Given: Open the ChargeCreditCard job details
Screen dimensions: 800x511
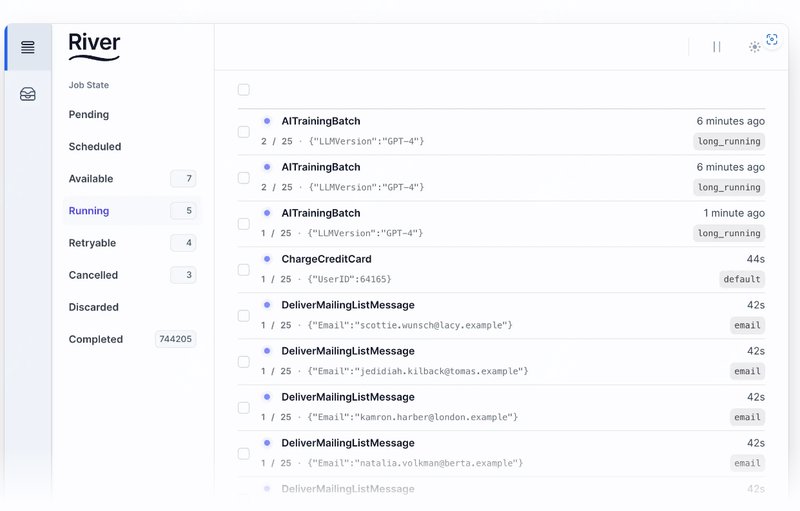Looking at the screenshot, I should pos(326,259).
